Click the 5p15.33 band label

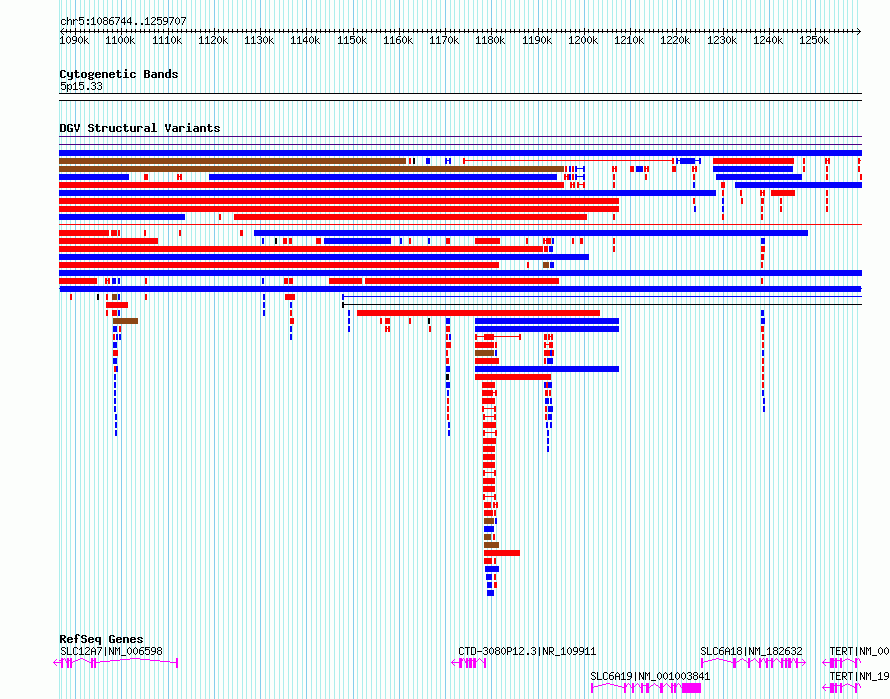click(x=81, y=86)
